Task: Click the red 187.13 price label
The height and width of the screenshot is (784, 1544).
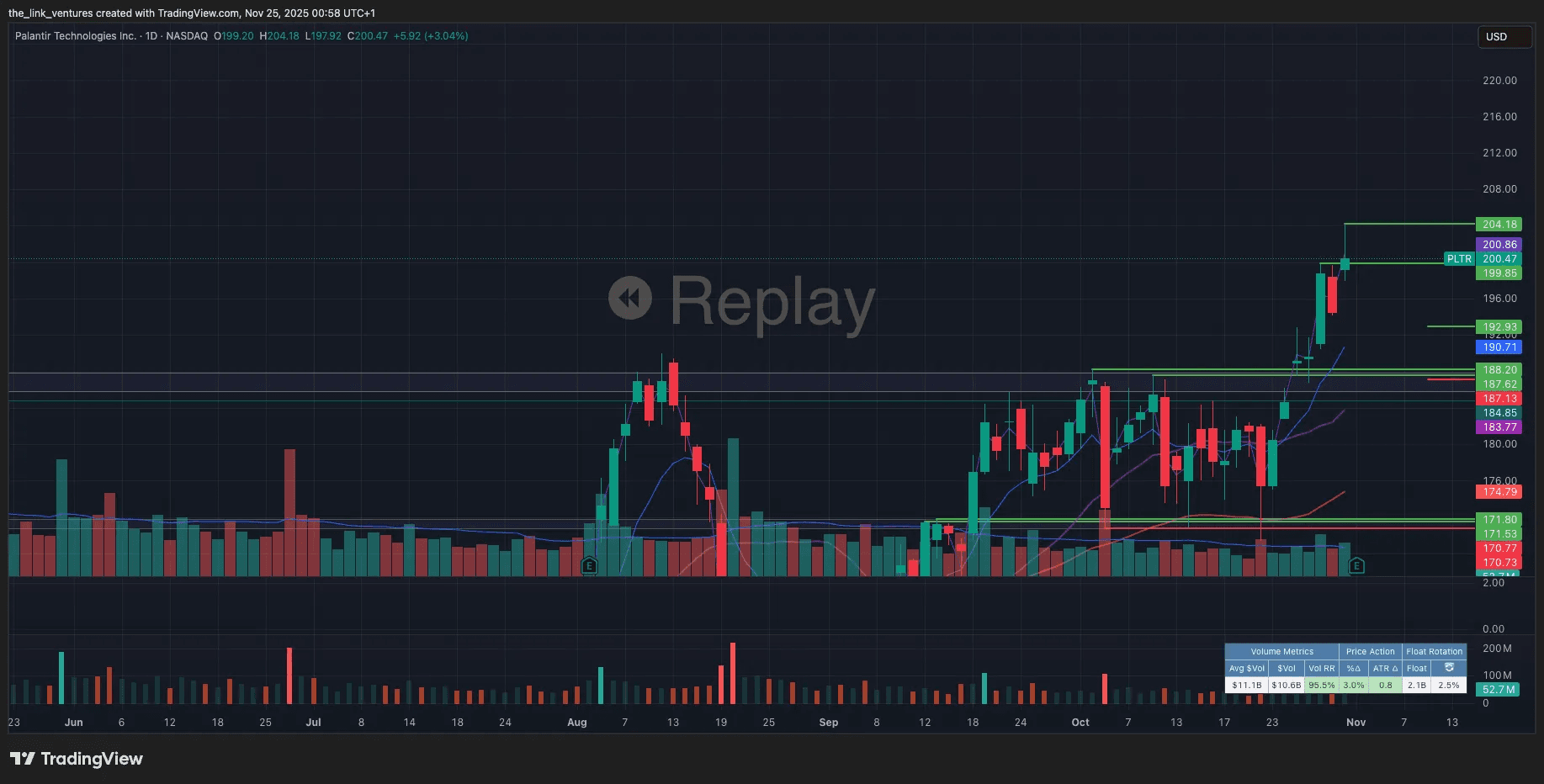Action: pyautogui.click(x=1499, y=399)
